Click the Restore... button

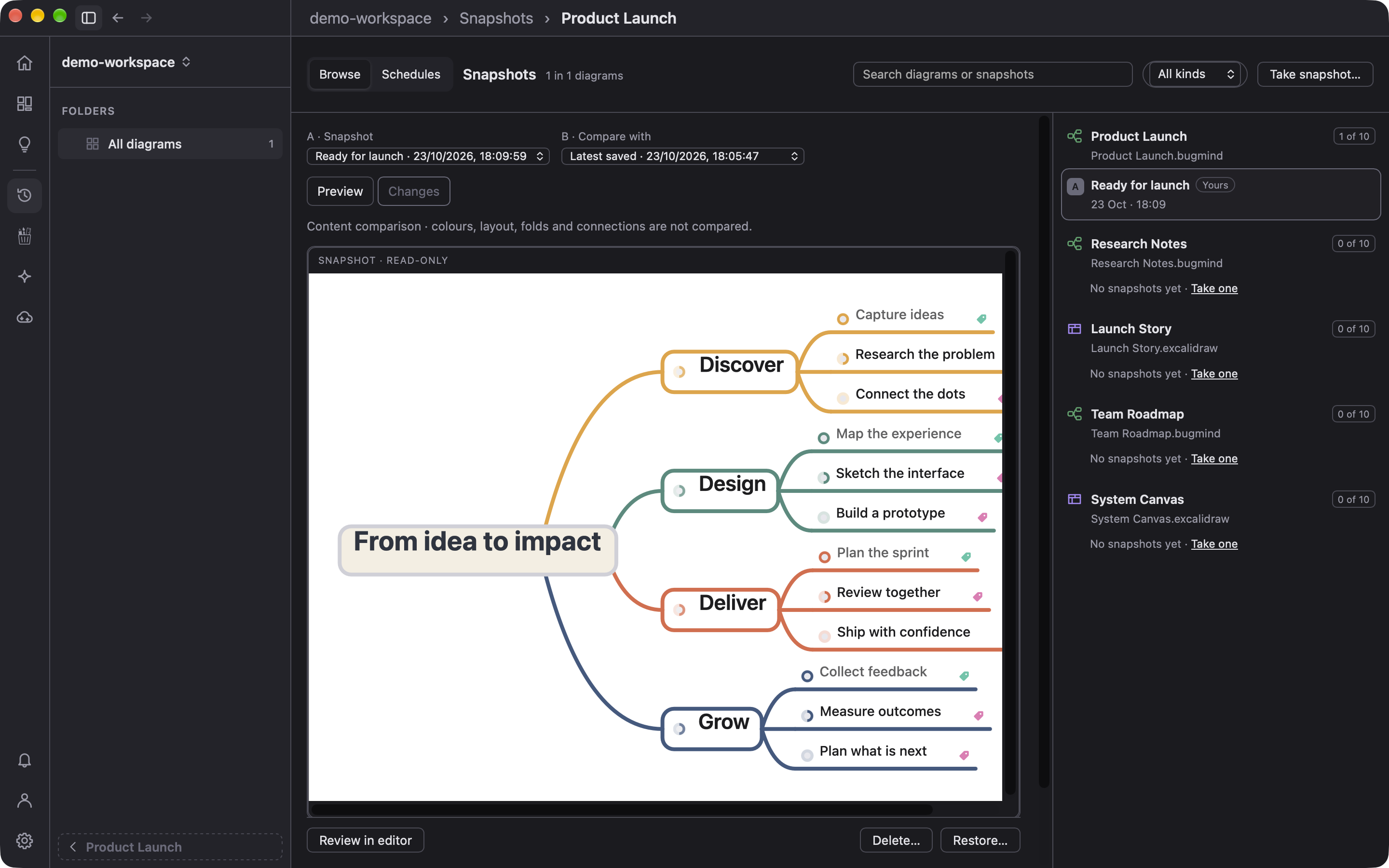pyautogui.click(x=980, y=840)
